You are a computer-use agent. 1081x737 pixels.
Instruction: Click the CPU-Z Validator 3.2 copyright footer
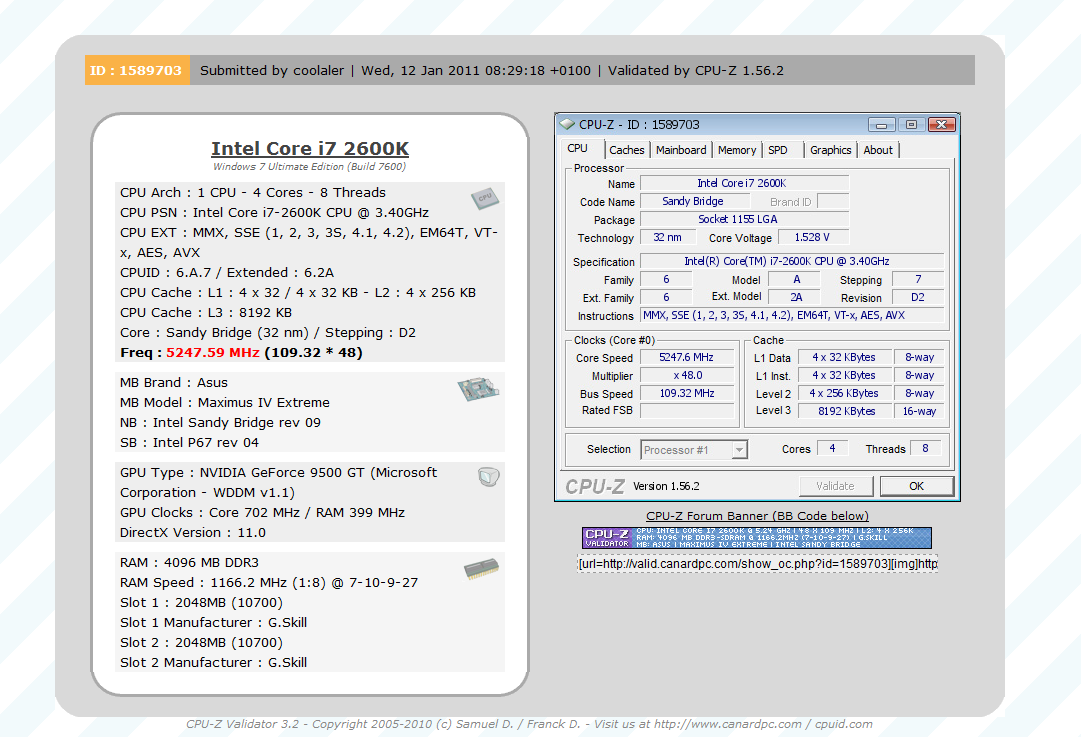coord(529,725)
